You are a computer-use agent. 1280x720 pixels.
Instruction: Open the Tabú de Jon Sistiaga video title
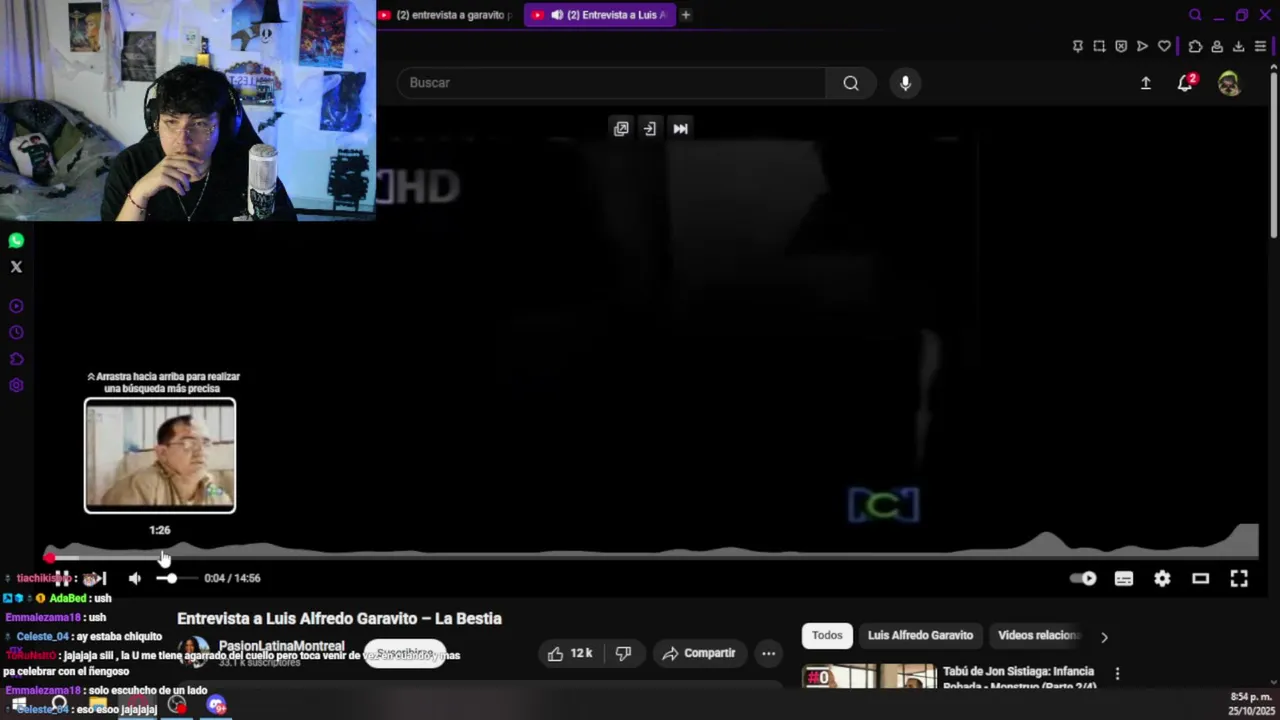pos(1019,677)
